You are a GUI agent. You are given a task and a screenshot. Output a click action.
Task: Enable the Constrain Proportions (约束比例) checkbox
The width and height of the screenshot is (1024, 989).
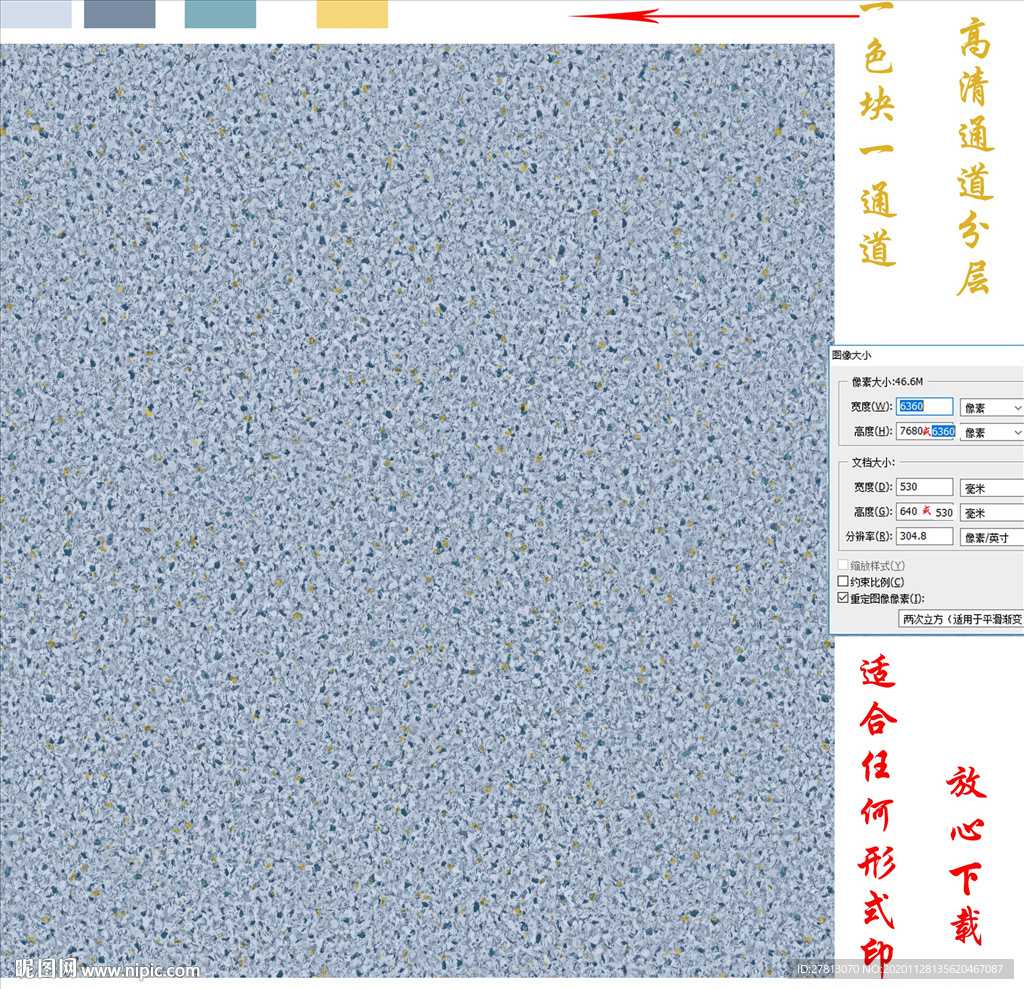pos(843,581)
